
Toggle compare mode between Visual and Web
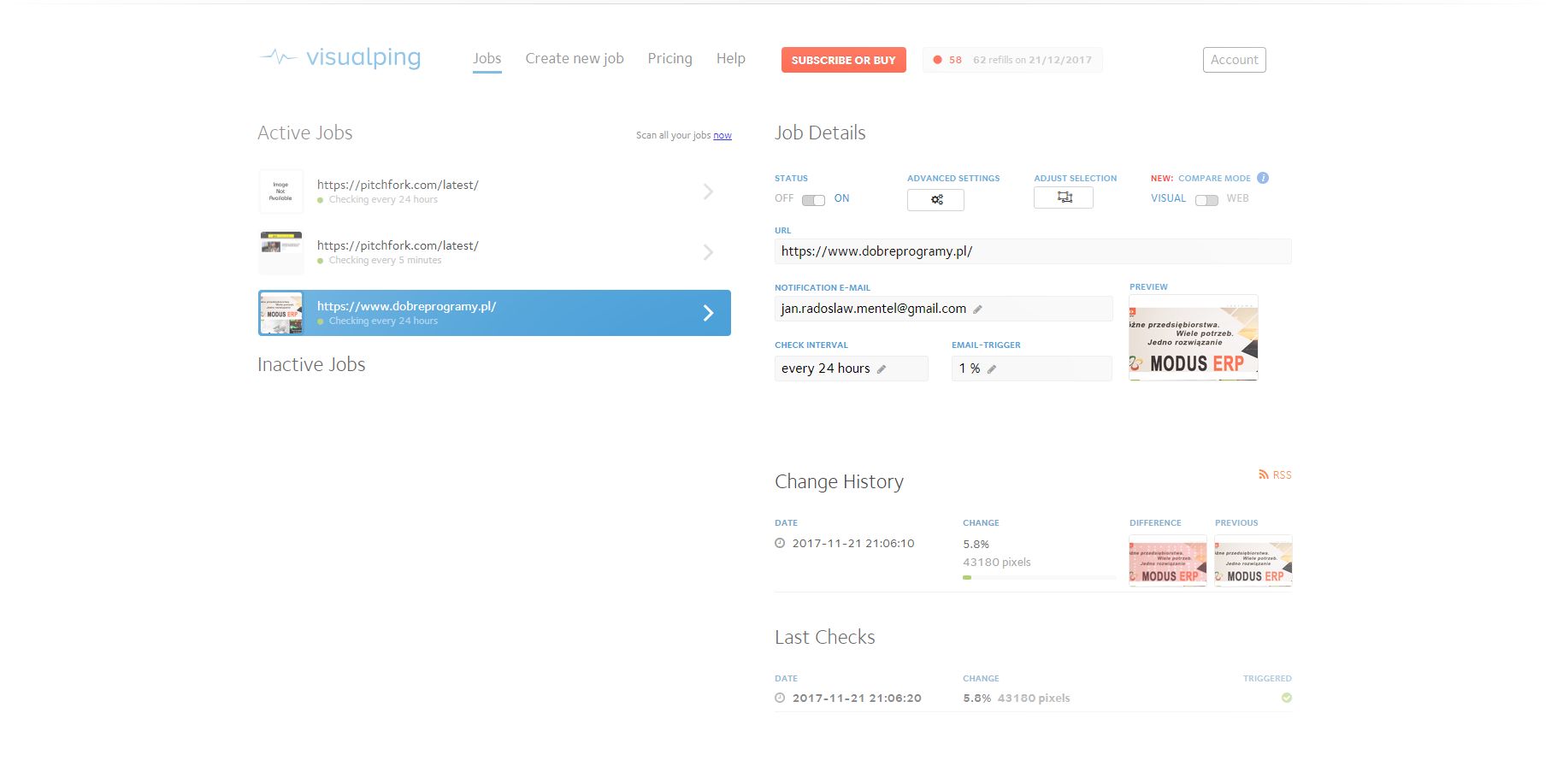point(1206,199)
